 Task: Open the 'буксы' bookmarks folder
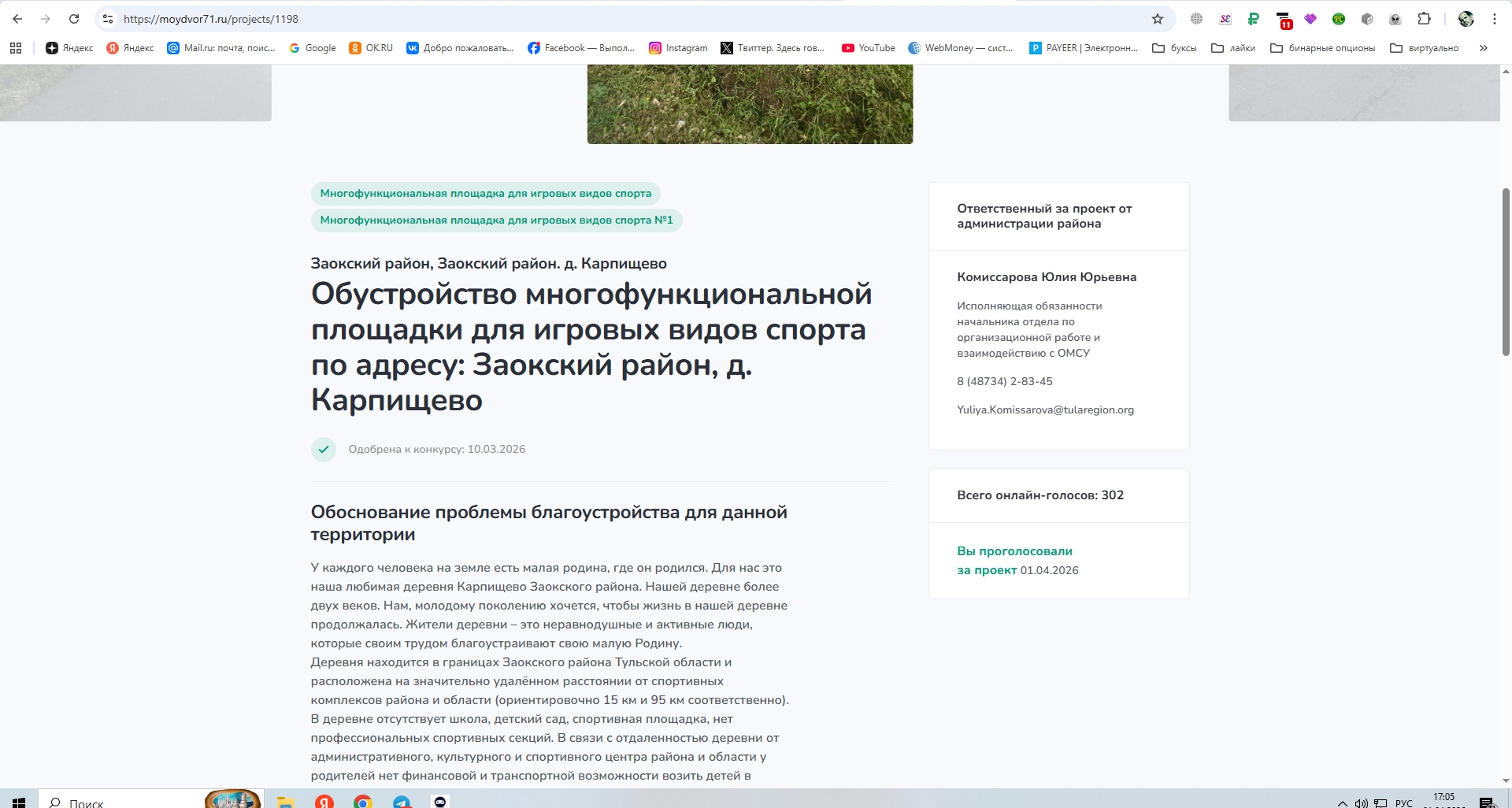[x=1174, y=48]
